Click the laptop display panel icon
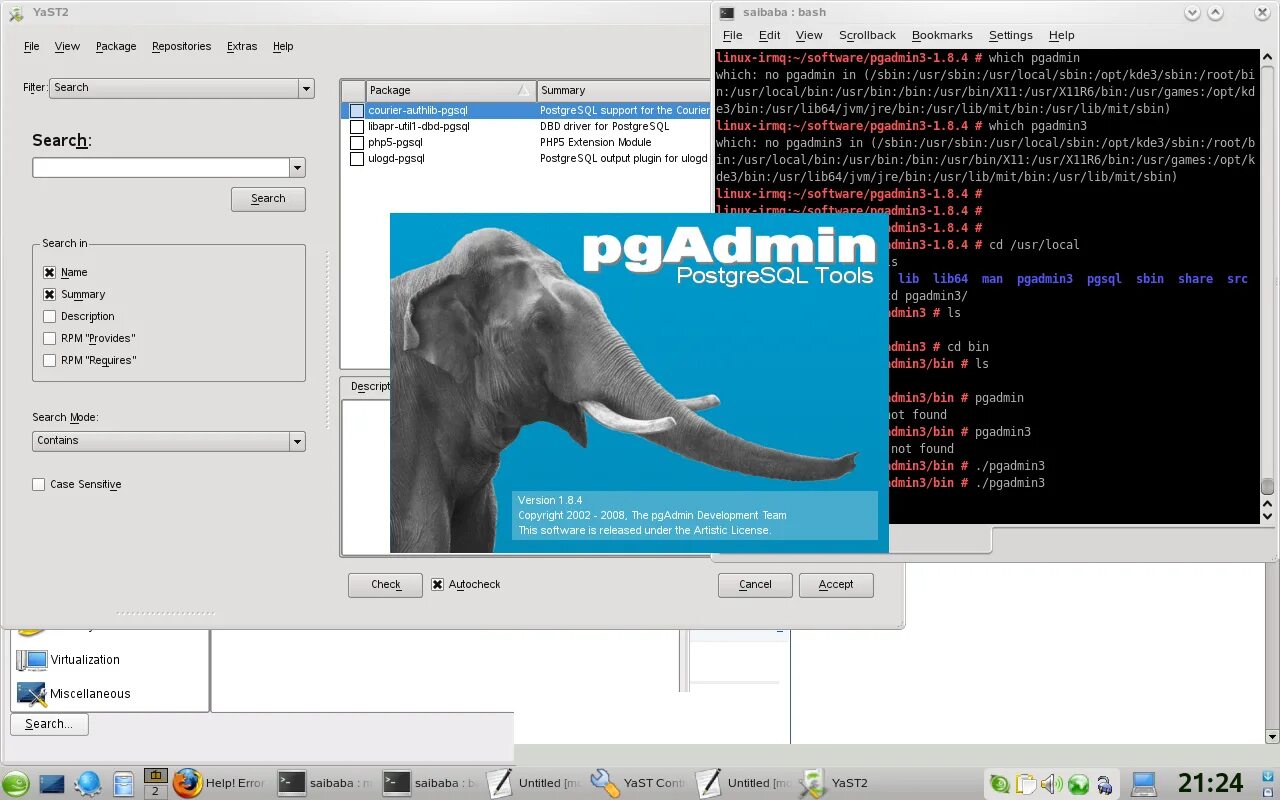The height and width of the screenshot is (800, 1280). pos(1144,783)
